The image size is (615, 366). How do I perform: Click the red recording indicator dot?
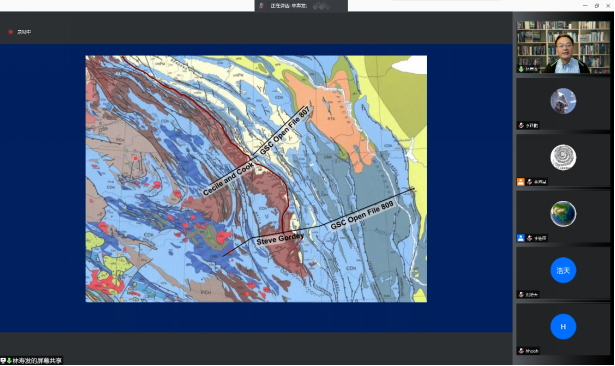click(11, 32)
